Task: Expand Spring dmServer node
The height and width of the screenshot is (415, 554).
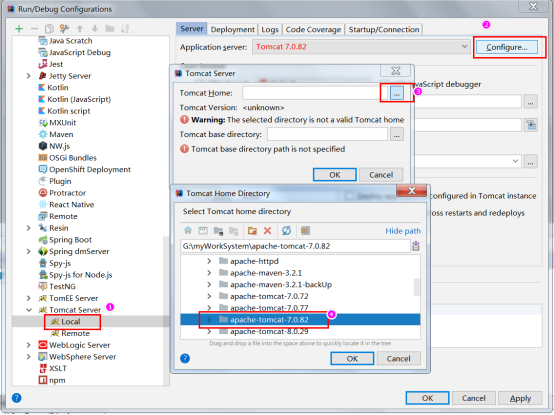Action: pyautogui.click(x=29, y=251)
